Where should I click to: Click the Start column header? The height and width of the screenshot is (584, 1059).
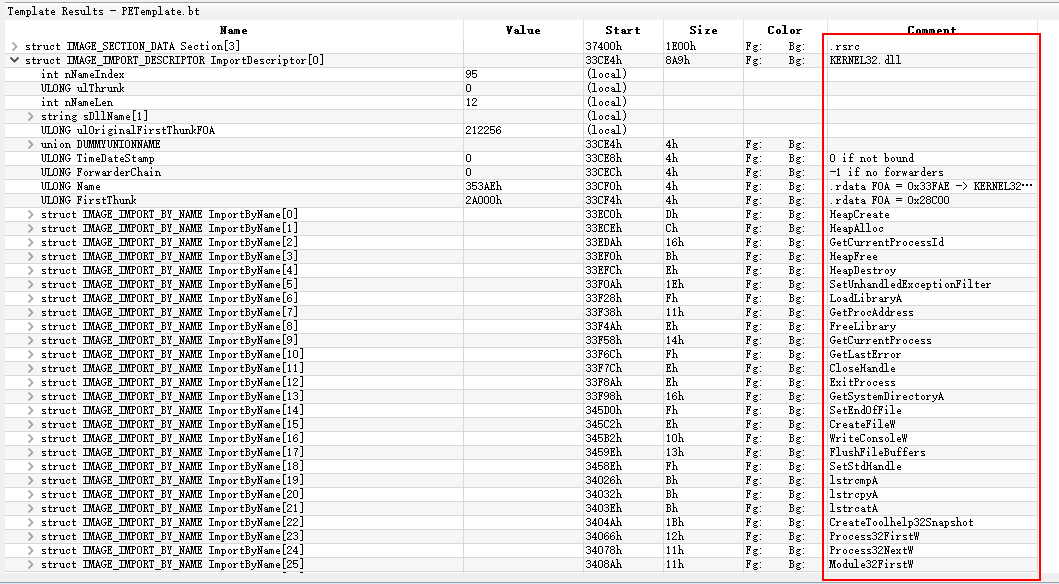(x=623, y=31)
